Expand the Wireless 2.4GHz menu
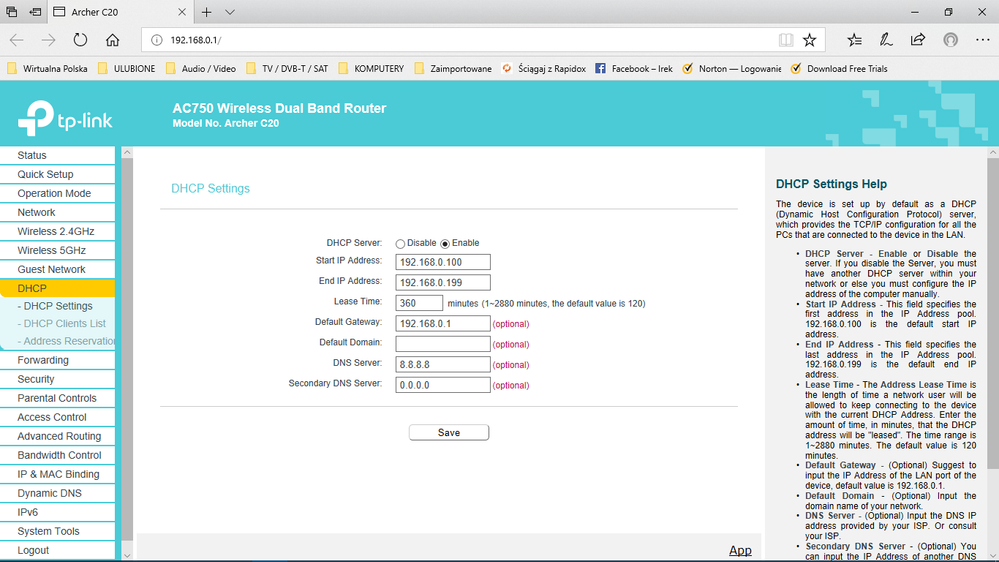This screenshot has width=999, height=562. point(56,231)
